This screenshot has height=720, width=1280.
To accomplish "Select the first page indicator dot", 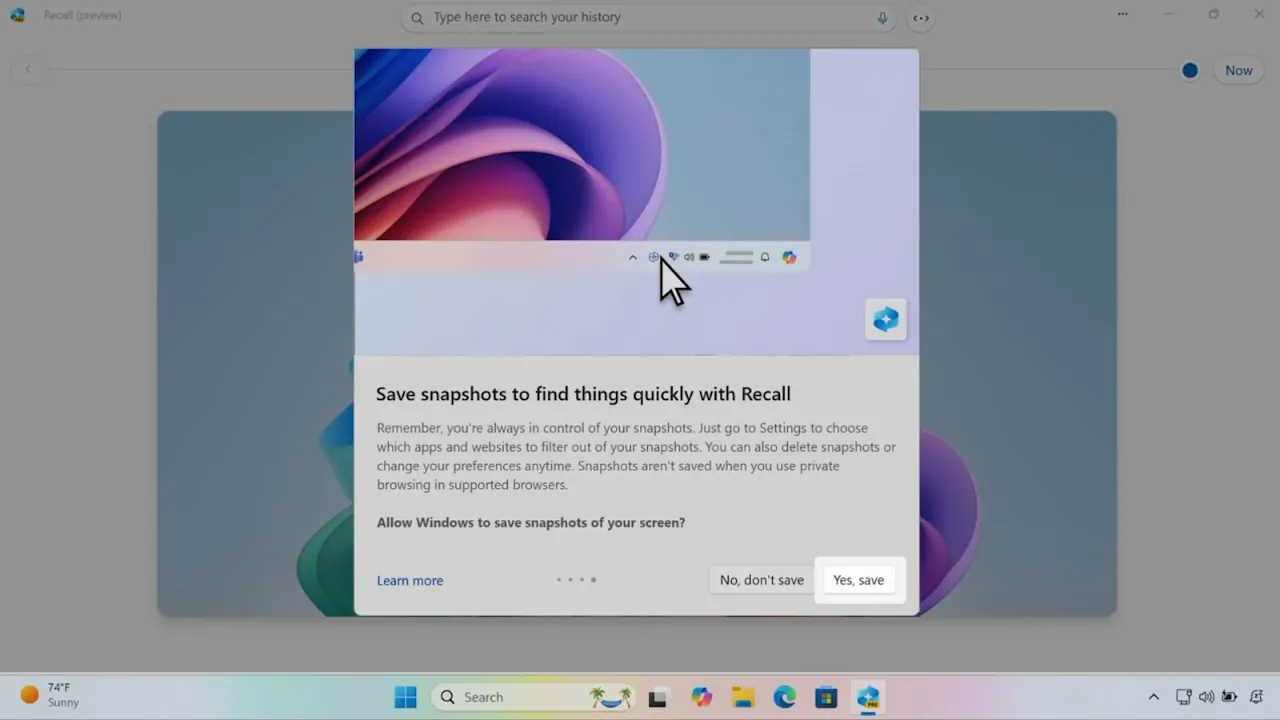I will (559, 580).
